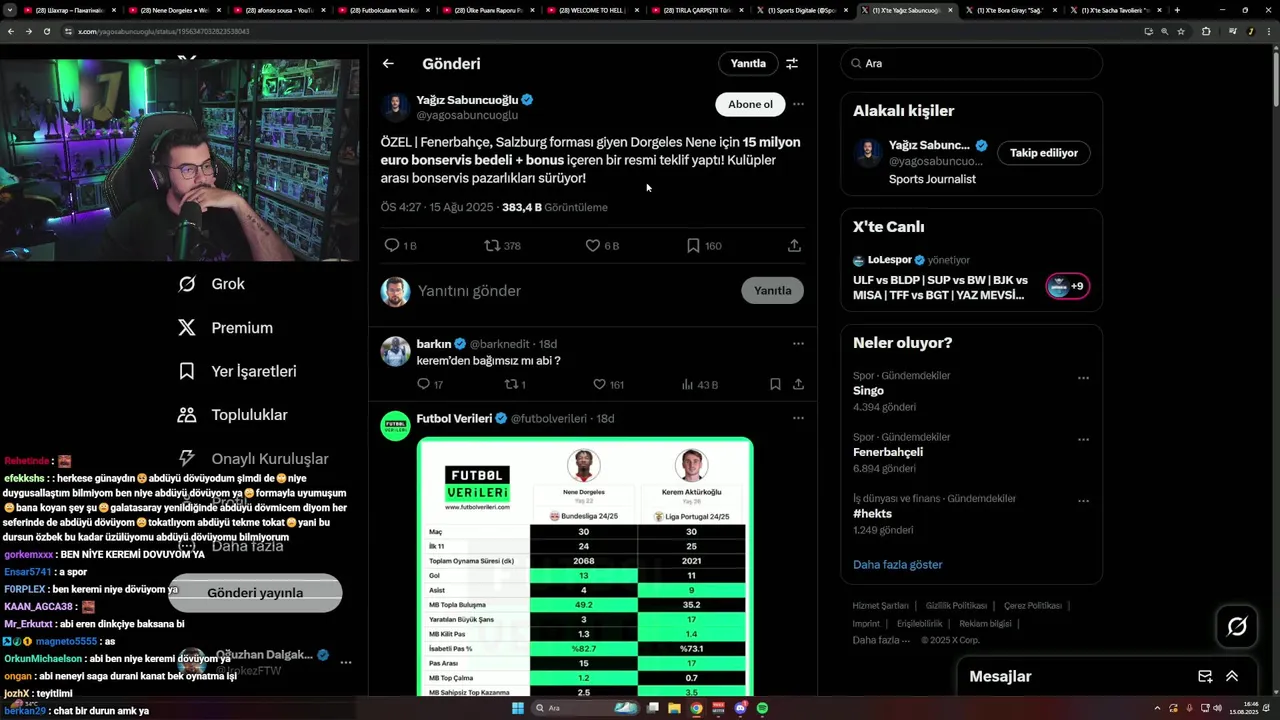Open more options for the Singo trend
The height and width of the screenshot is (720, 1280).
(1083, 378)
